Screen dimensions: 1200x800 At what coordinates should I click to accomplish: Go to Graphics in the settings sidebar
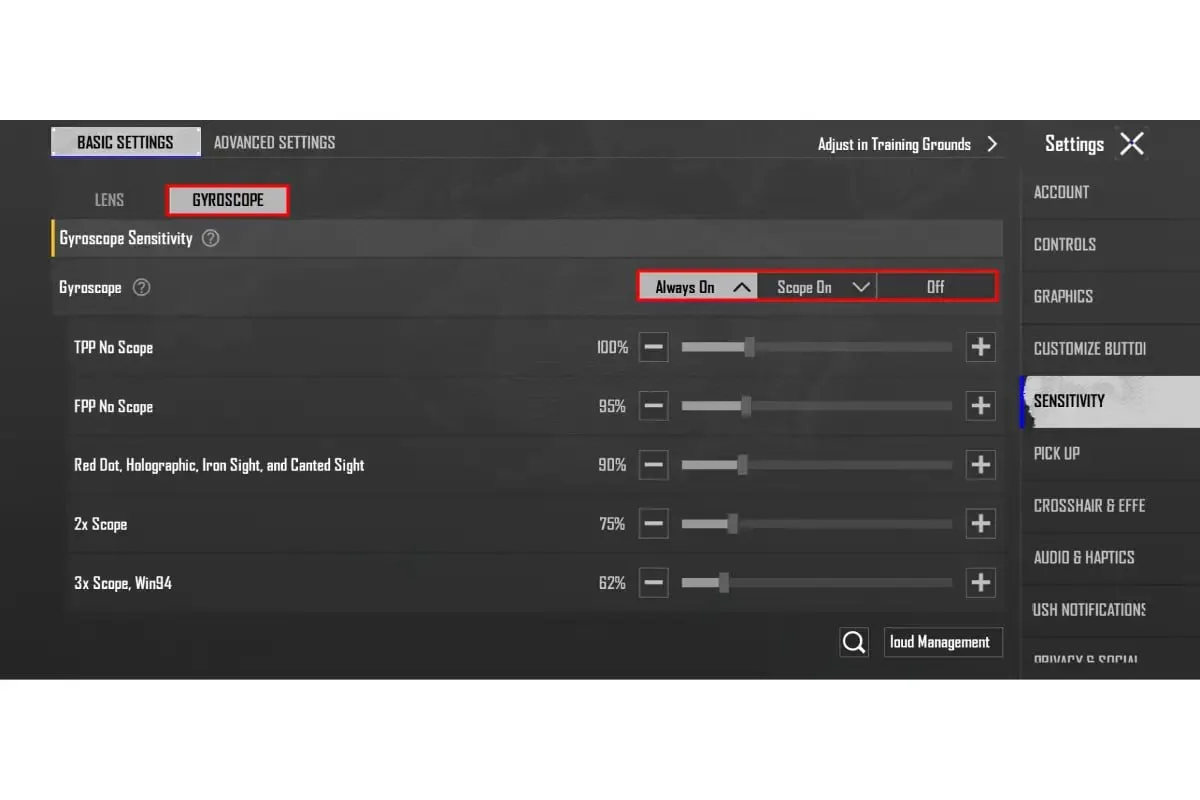(1063, 296)
